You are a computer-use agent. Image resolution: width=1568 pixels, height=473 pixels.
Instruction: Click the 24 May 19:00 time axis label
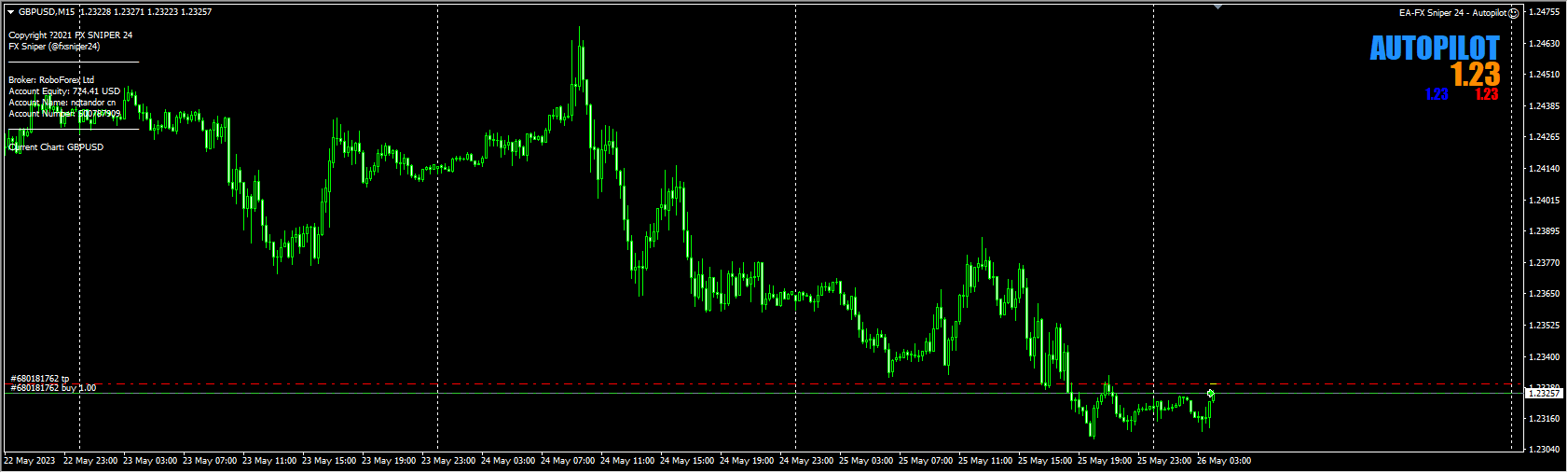coord(747,461)
